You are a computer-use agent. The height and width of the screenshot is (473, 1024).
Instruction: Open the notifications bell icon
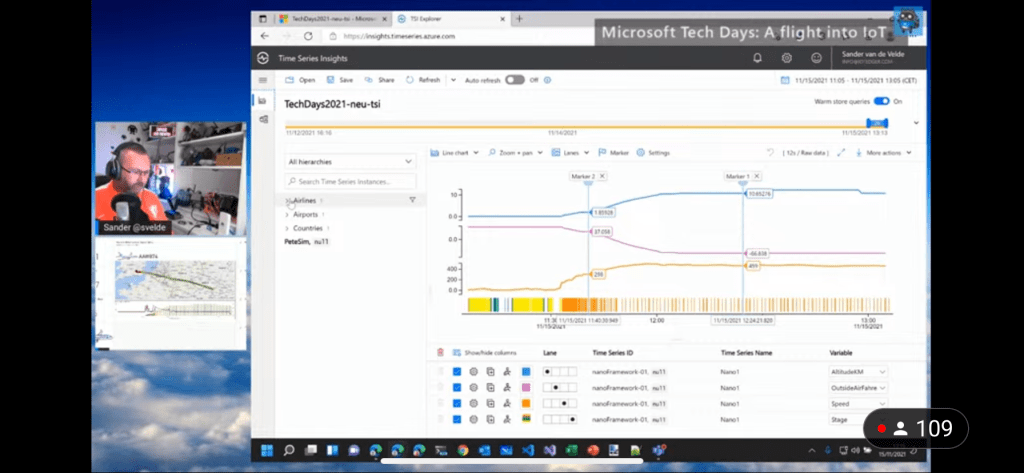click(757, 58)
